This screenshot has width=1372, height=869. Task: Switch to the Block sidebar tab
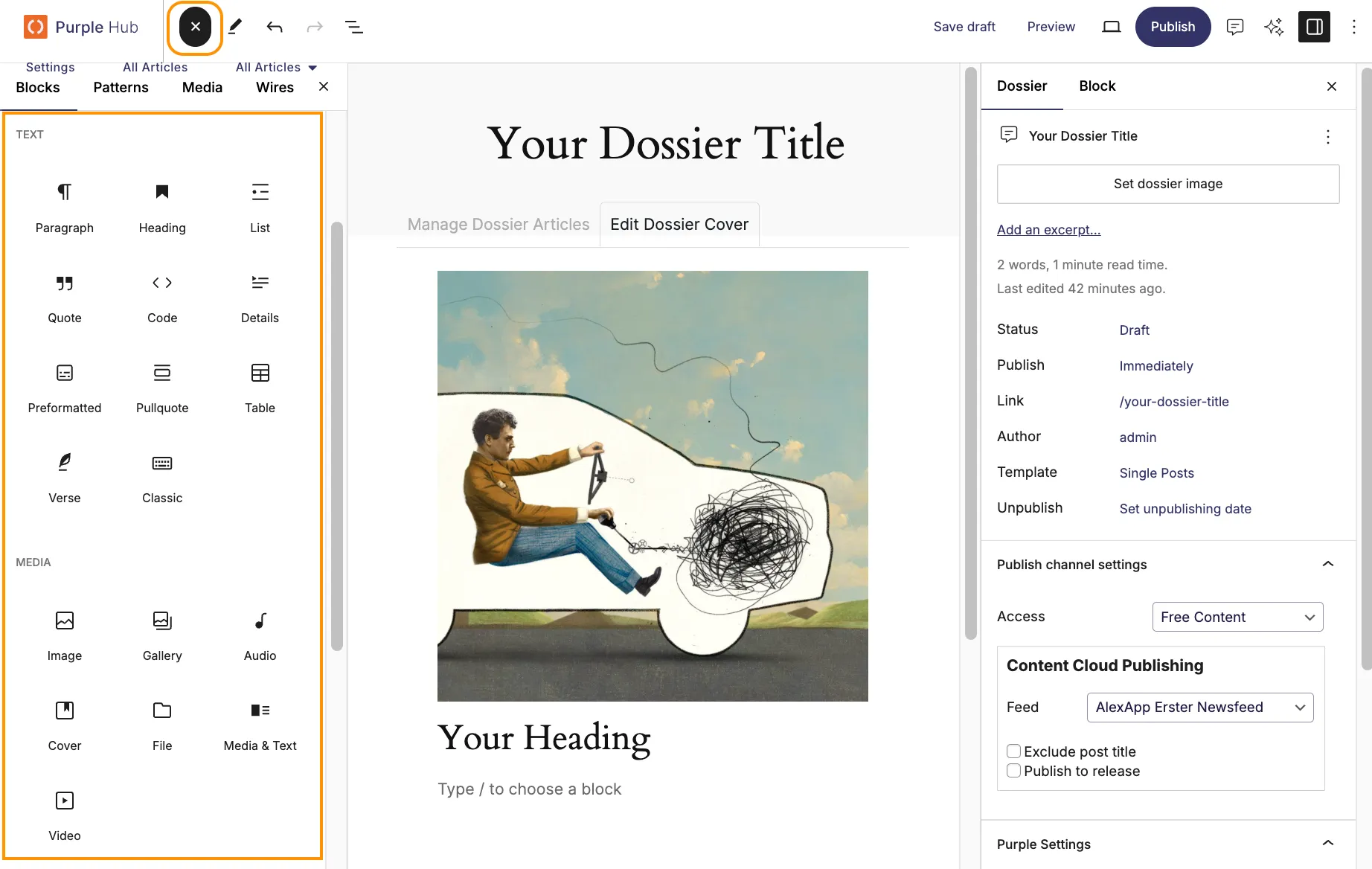point(1097,86)
